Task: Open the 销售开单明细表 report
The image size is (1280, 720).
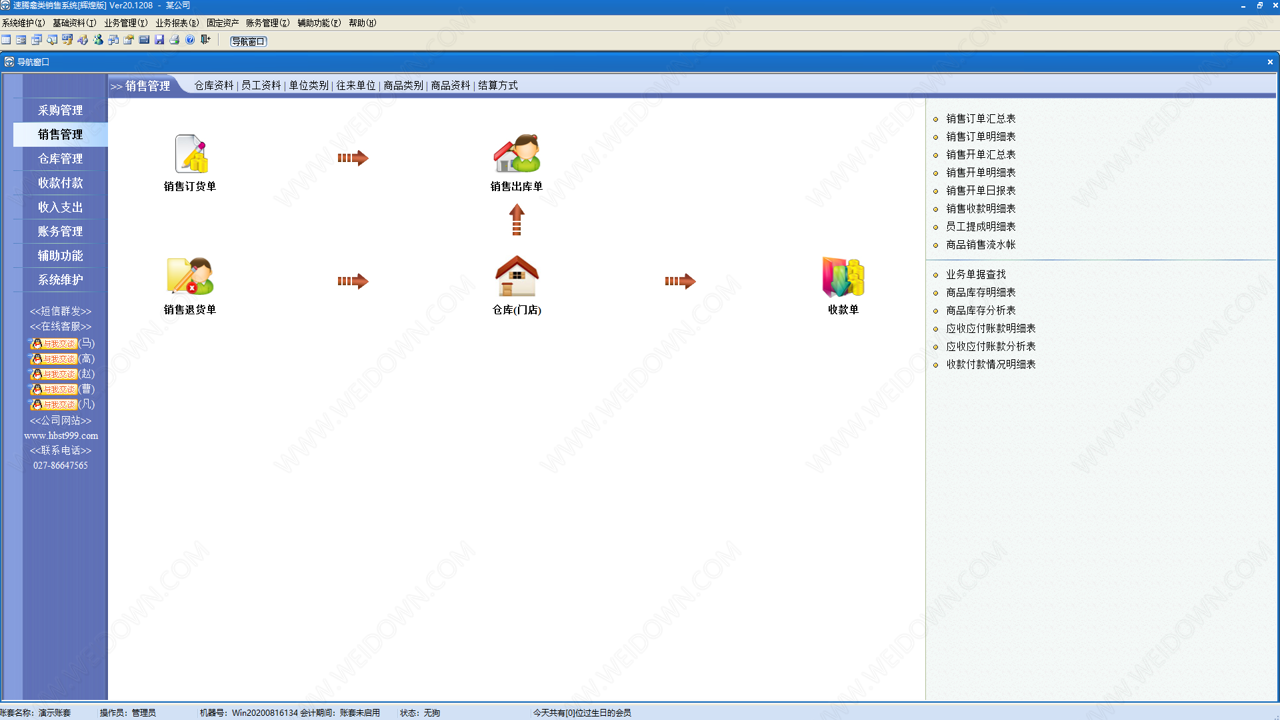Action: click(981, 173)
